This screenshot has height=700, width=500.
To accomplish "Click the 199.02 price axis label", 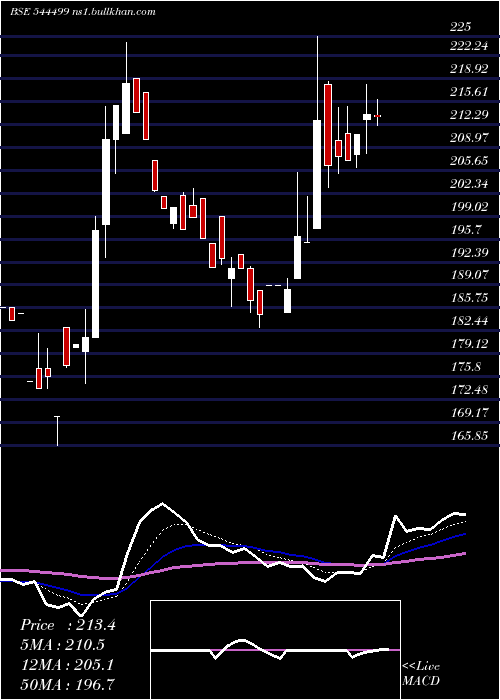I will 469,207.
